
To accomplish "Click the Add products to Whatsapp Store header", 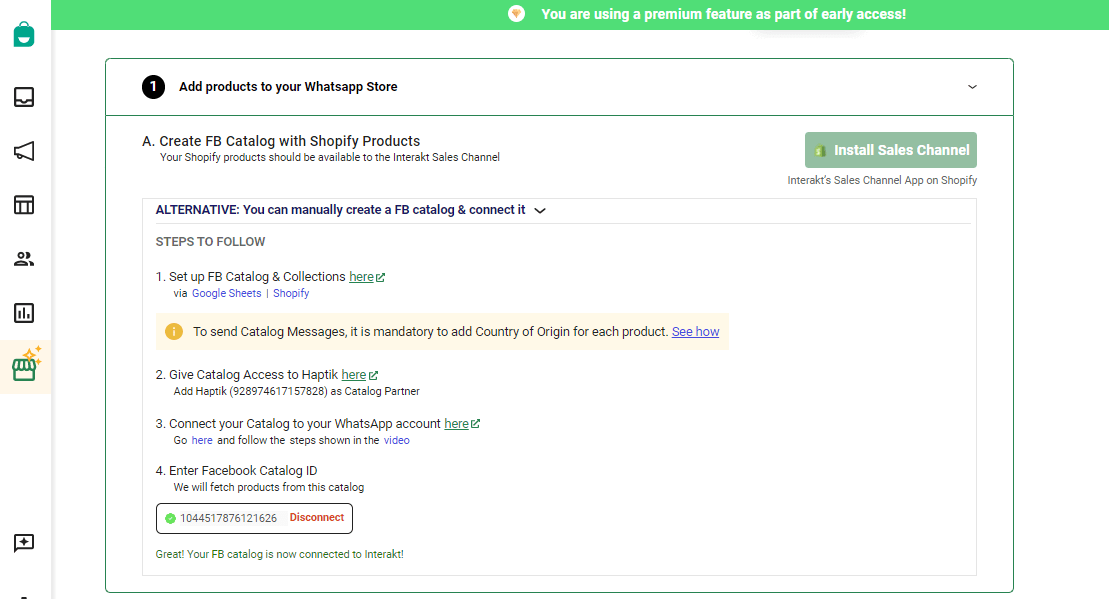I will 288,87.
